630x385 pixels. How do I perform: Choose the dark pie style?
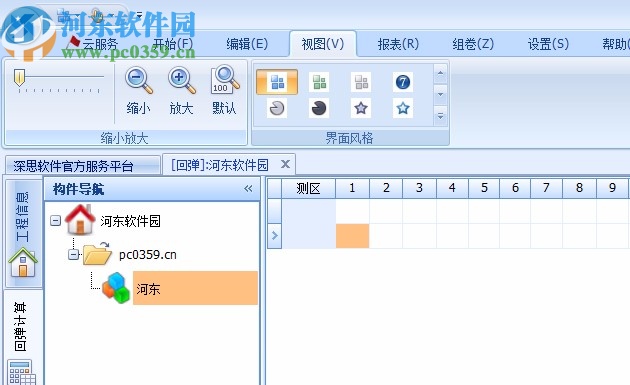[x=319, y=108]
